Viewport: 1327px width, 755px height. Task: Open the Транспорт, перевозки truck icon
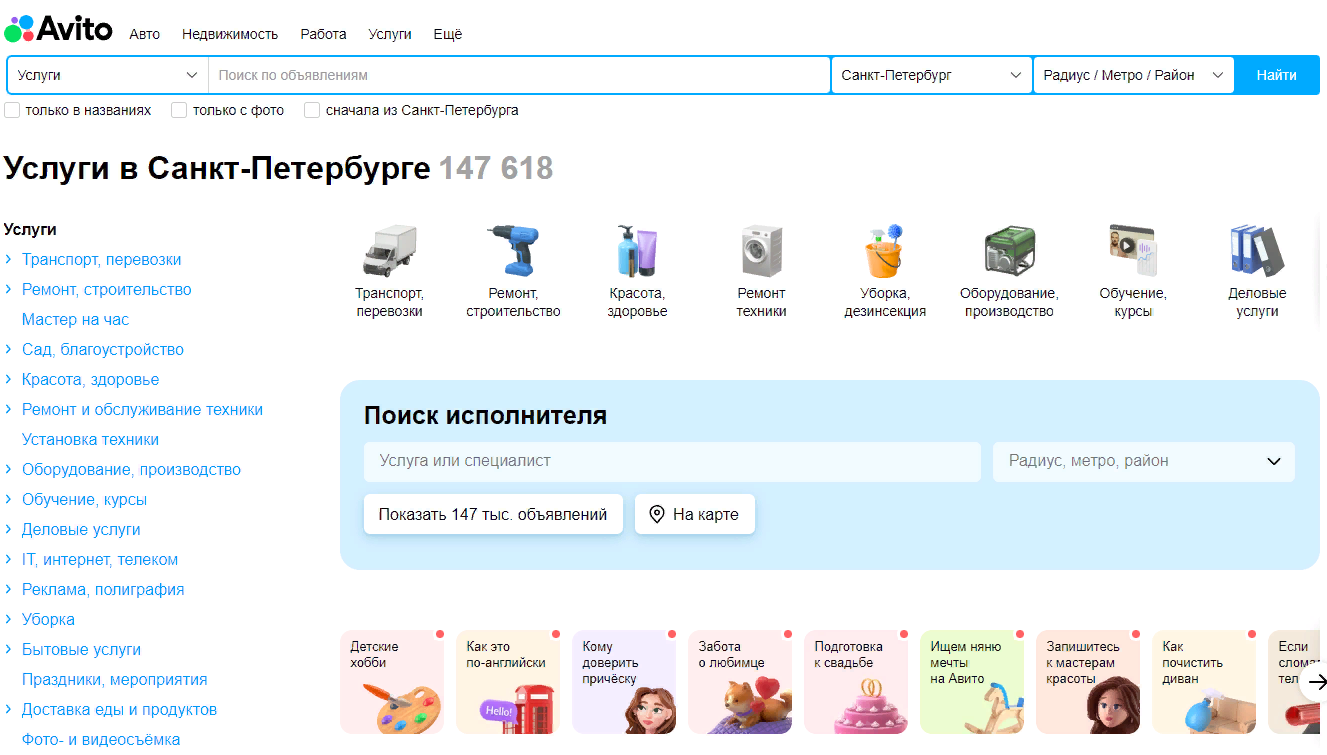click(x=389, y=250)
